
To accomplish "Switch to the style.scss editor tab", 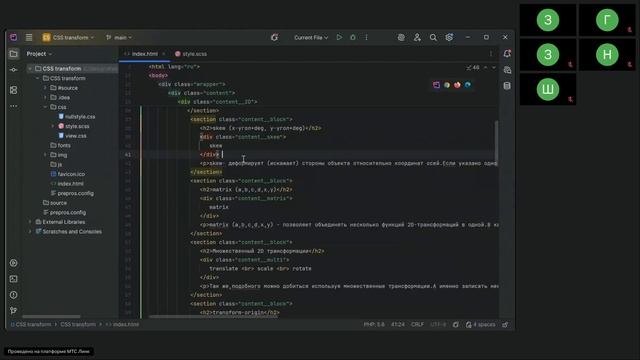I will (191, 53).
